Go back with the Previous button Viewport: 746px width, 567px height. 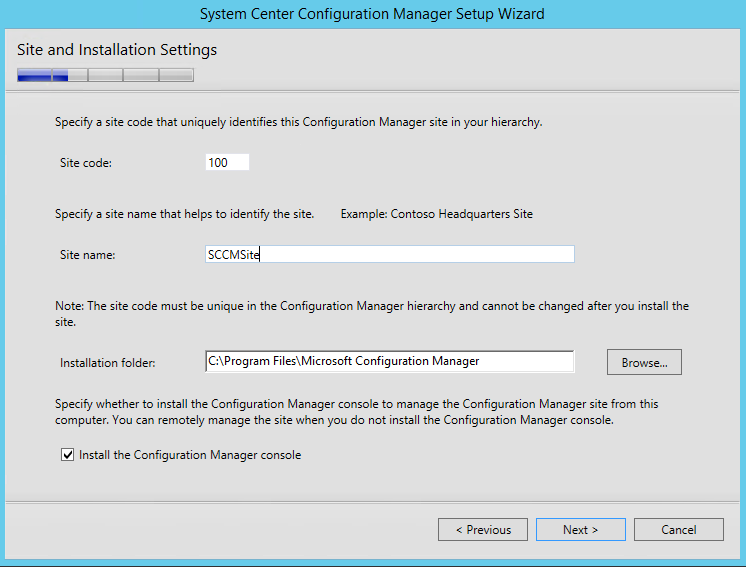[x=483, y=529]
